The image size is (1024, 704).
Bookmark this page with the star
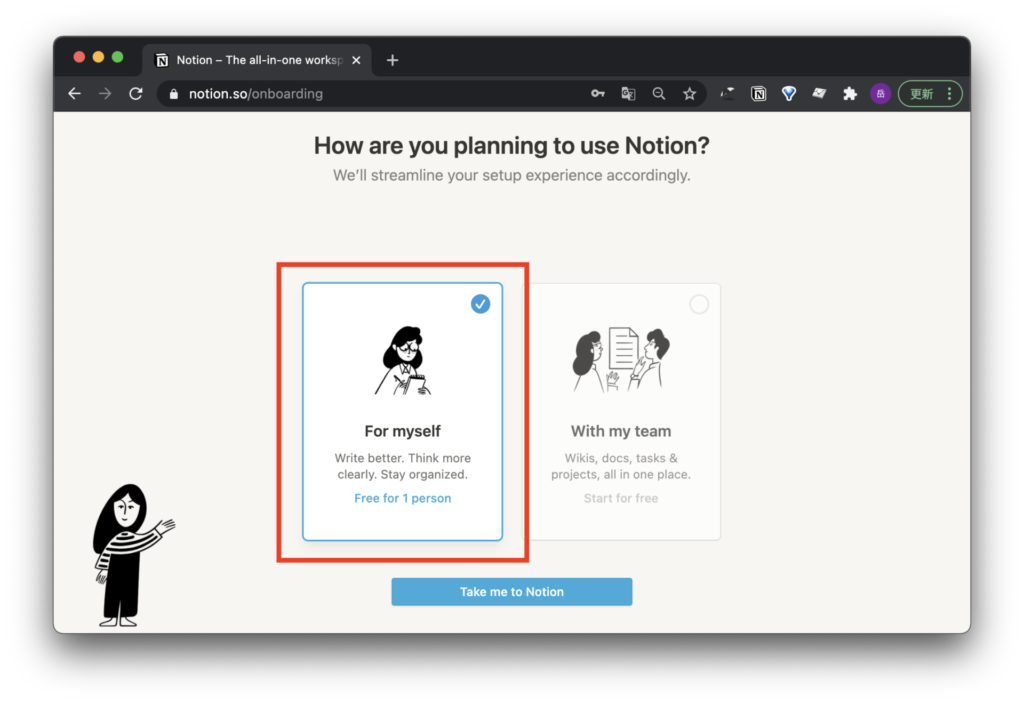tap(690, 94)
